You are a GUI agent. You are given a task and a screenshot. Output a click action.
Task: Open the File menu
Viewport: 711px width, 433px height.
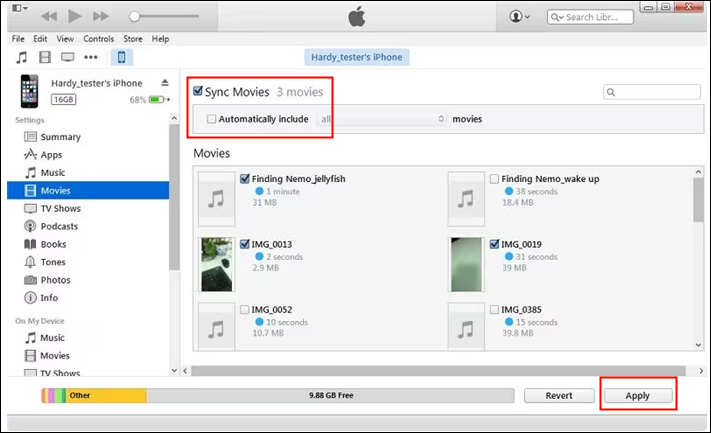18,39
